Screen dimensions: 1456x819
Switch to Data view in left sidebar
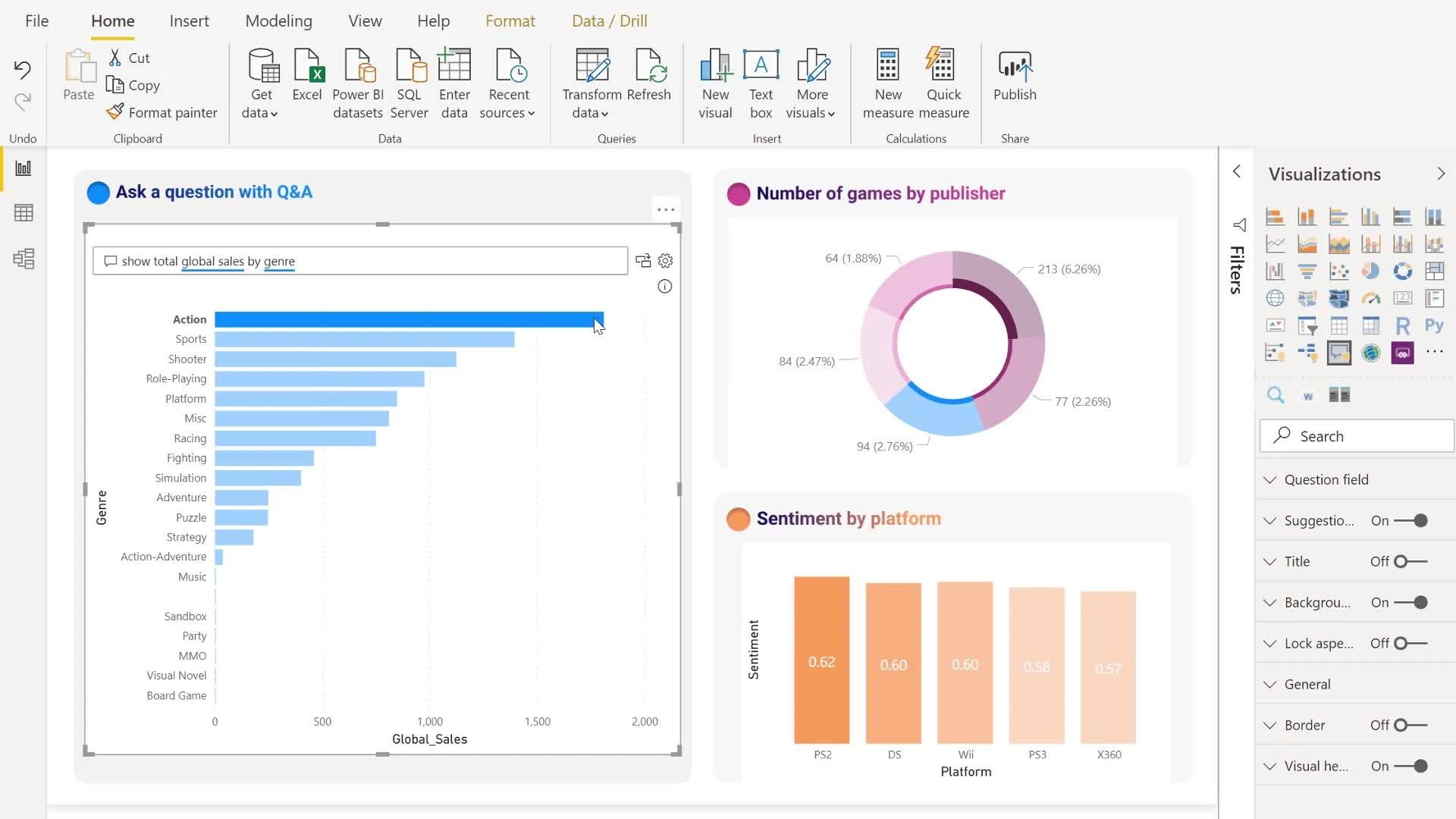click(24, 213)
